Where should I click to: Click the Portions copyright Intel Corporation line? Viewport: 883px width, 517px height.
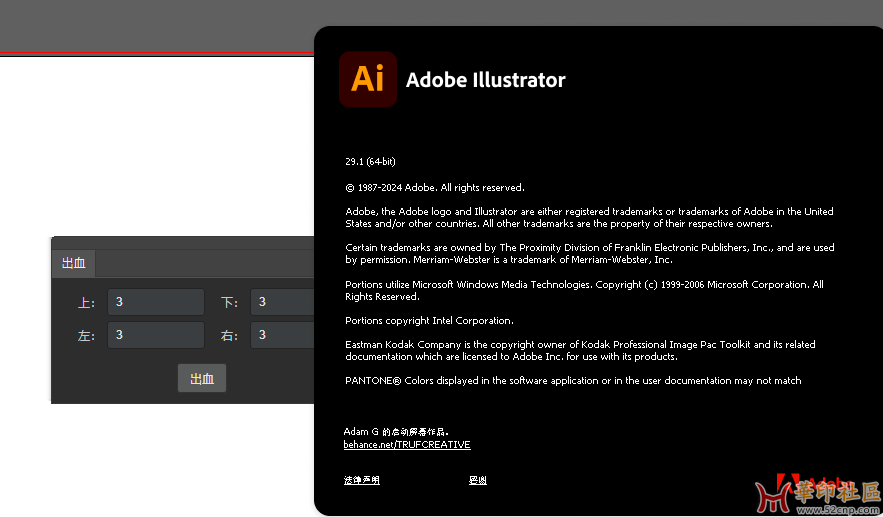coord(429,321)
